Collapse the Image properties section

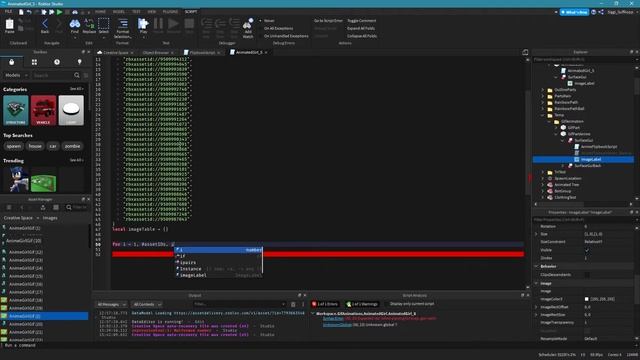tap(537, 283)
